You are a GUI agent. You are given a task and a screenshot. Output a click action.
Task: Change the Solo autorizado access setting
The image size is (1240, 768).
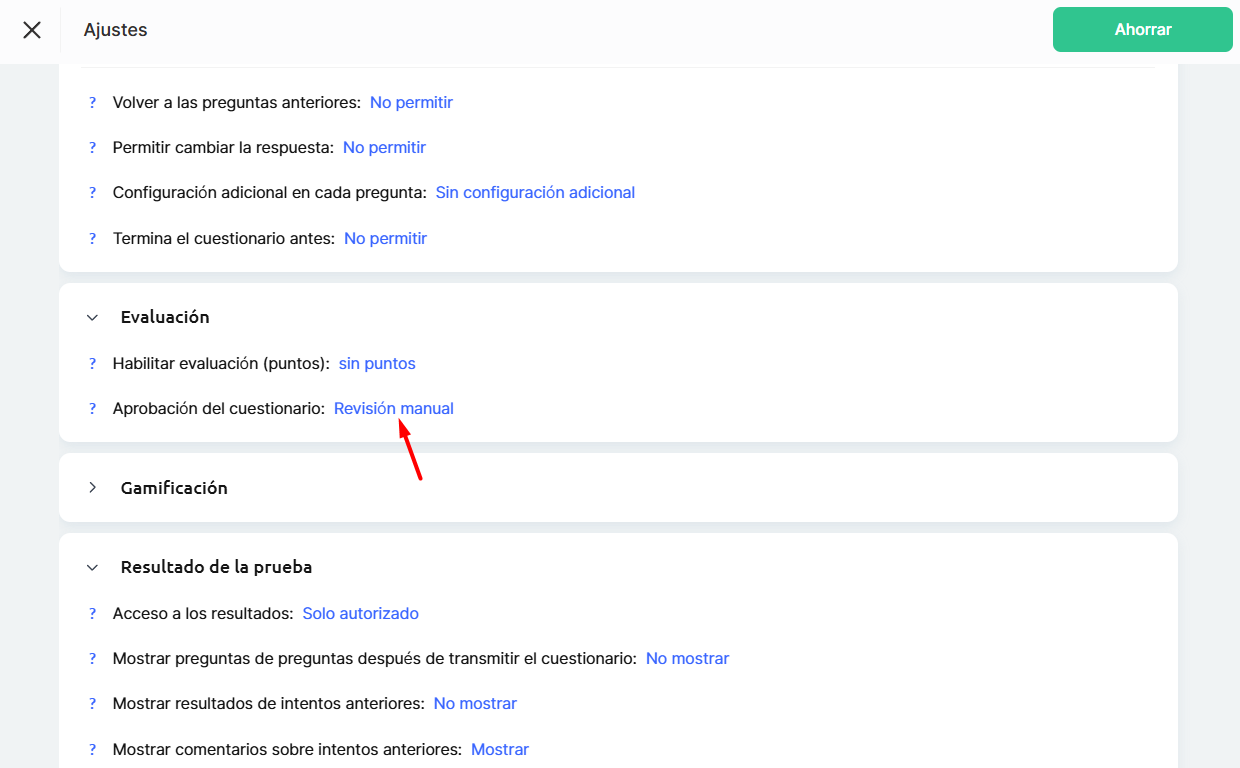pos(360,613)
